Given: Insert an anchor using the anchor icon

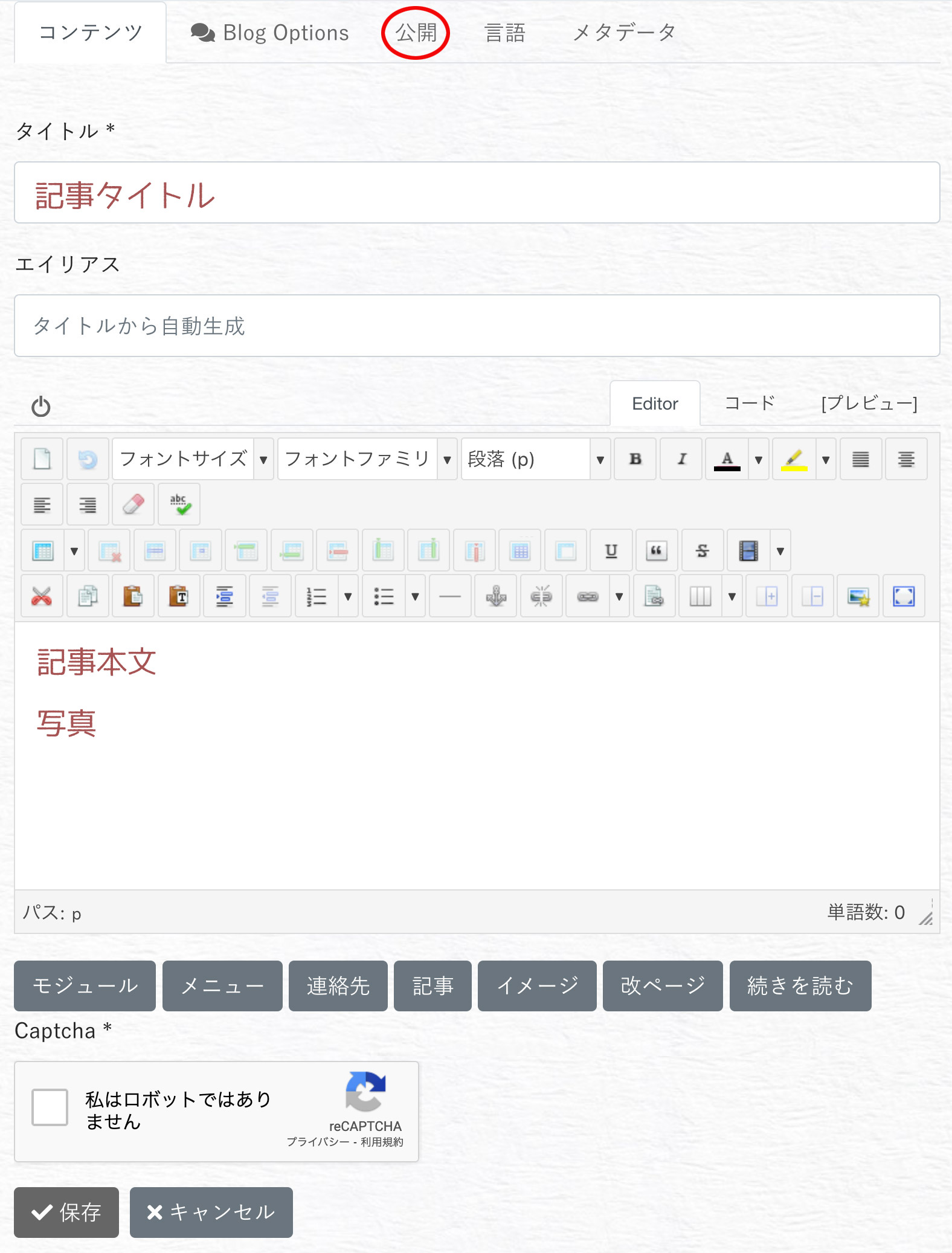Looking at the screenshot, I should (495, 596).
